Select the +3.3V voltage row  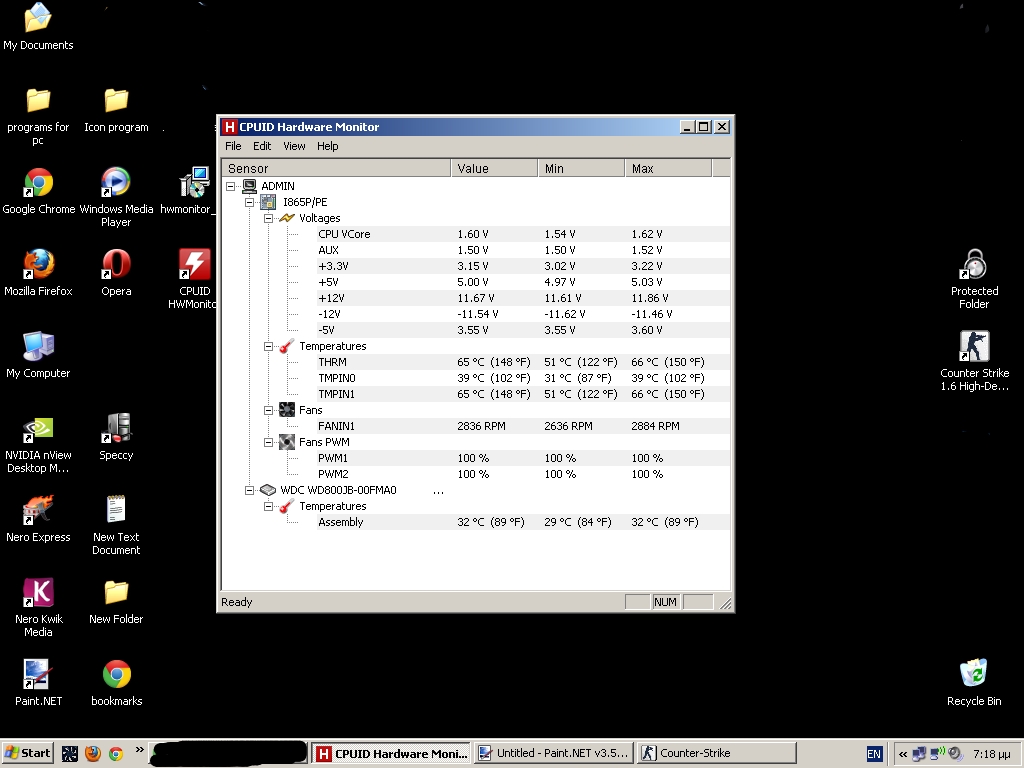tap(523, 266)
